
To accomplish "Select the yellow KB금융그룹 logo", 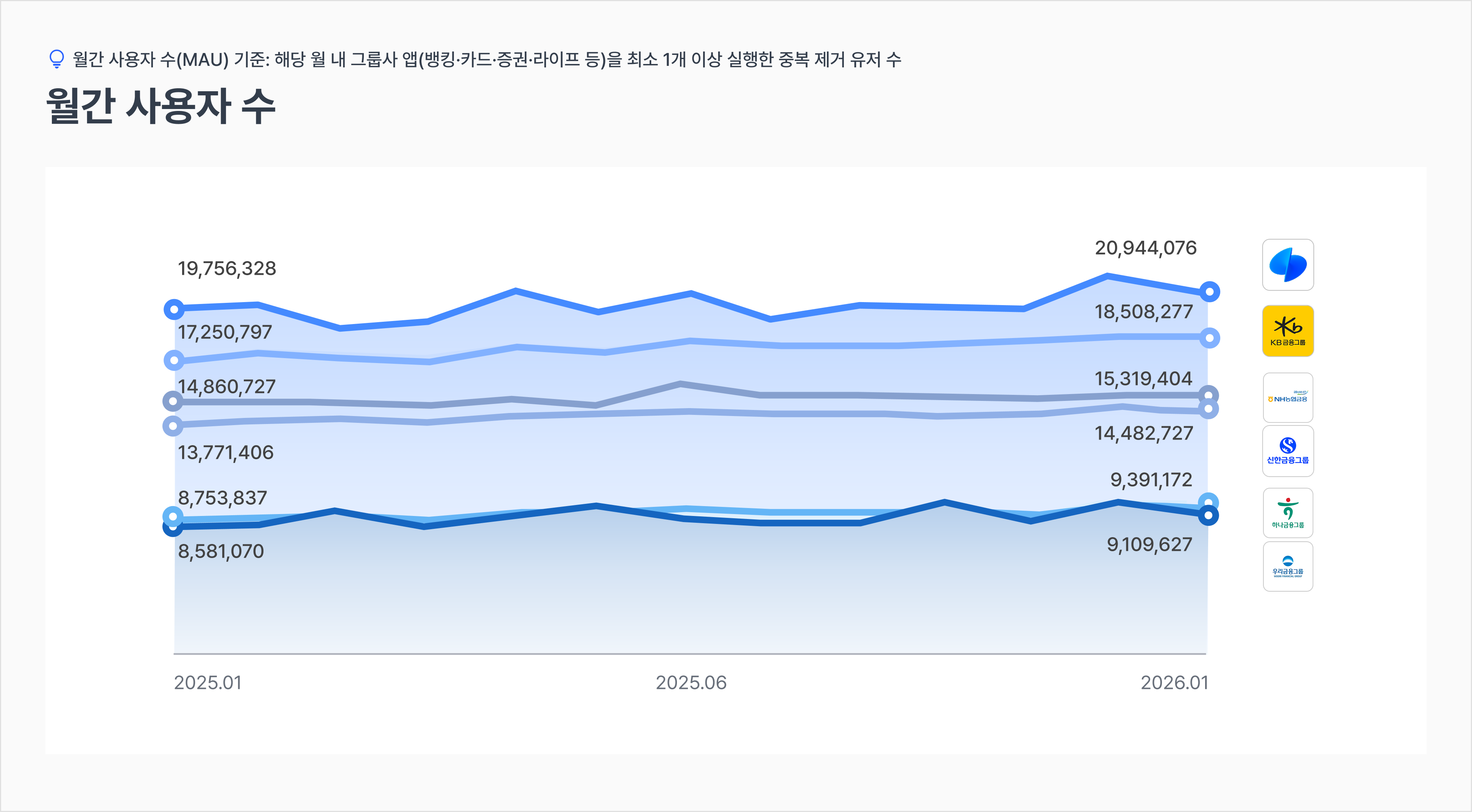I will click(1287, 331).
